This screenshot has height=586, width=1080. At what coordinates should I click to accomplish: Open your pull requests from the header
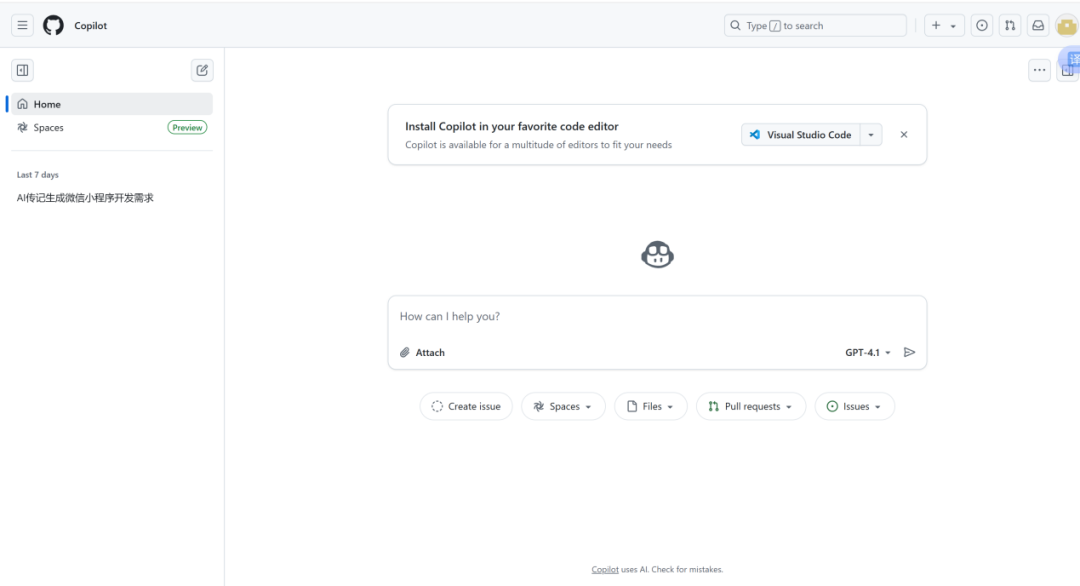[x=1010, y=25]
